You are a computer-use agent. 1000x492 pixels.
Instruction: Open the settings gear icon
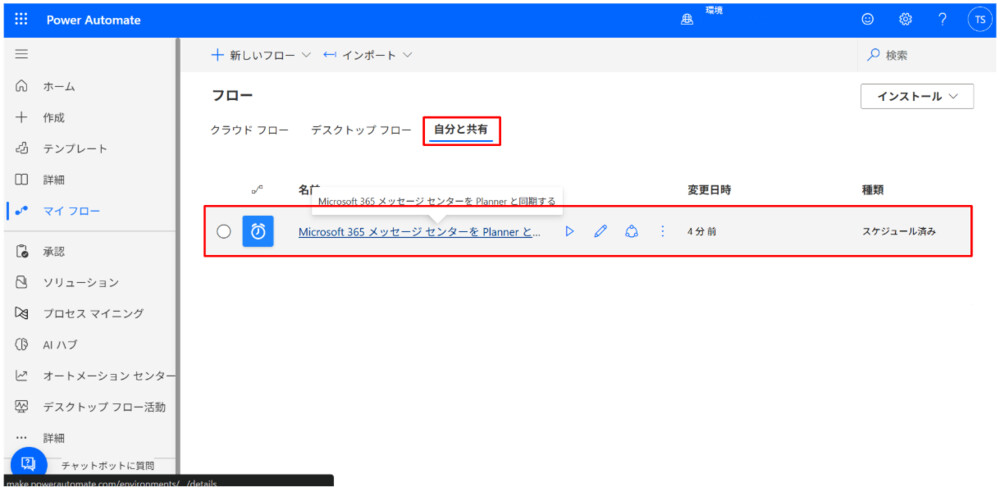coord(905,20)
